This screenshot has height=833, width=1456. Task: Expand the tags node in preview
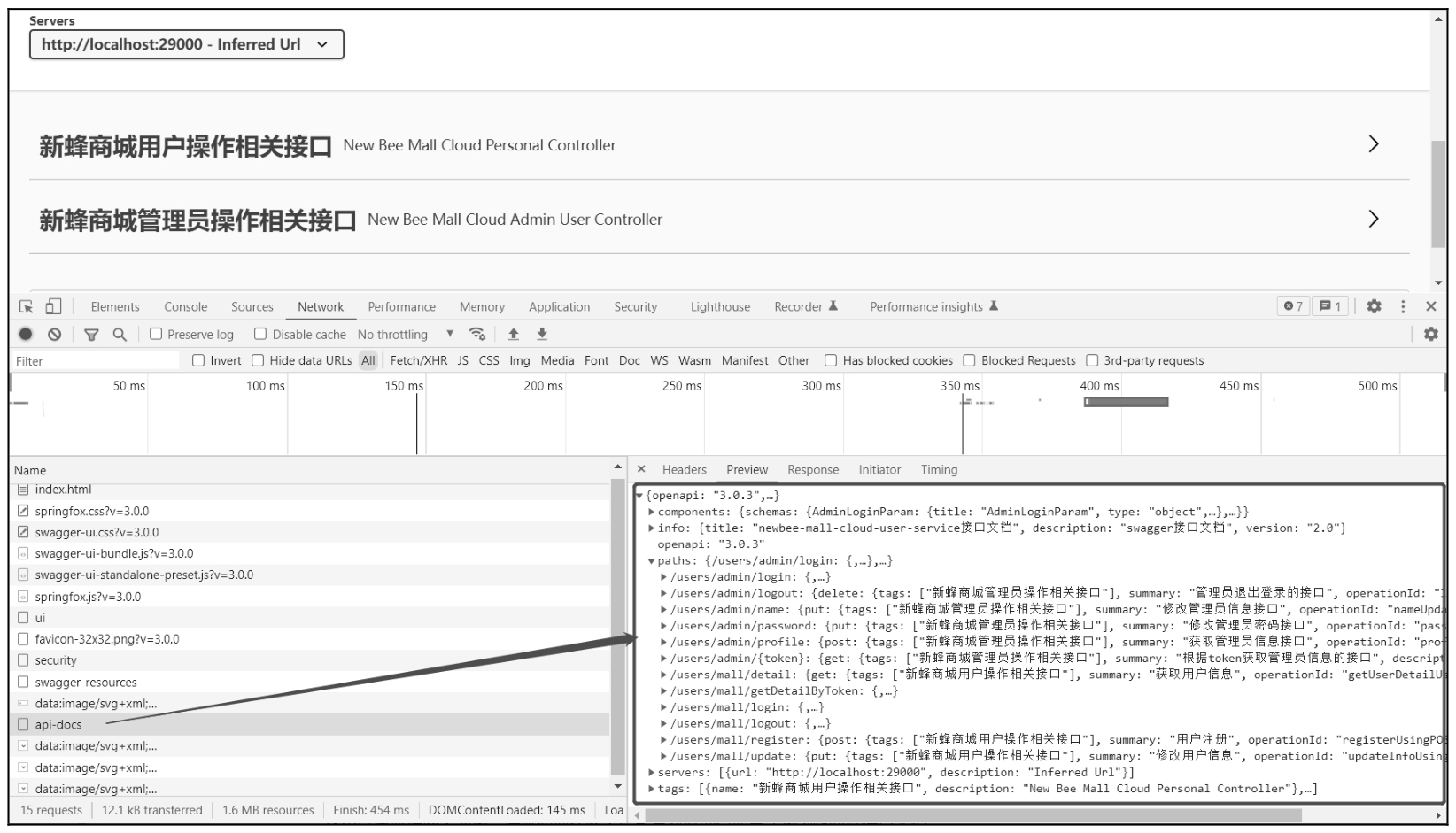(x=652, y=789)
